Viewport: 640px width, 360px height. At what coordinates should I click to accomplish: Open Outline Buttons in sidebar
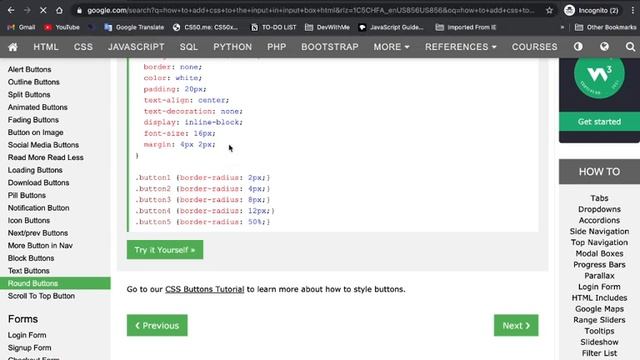(33, 82)
